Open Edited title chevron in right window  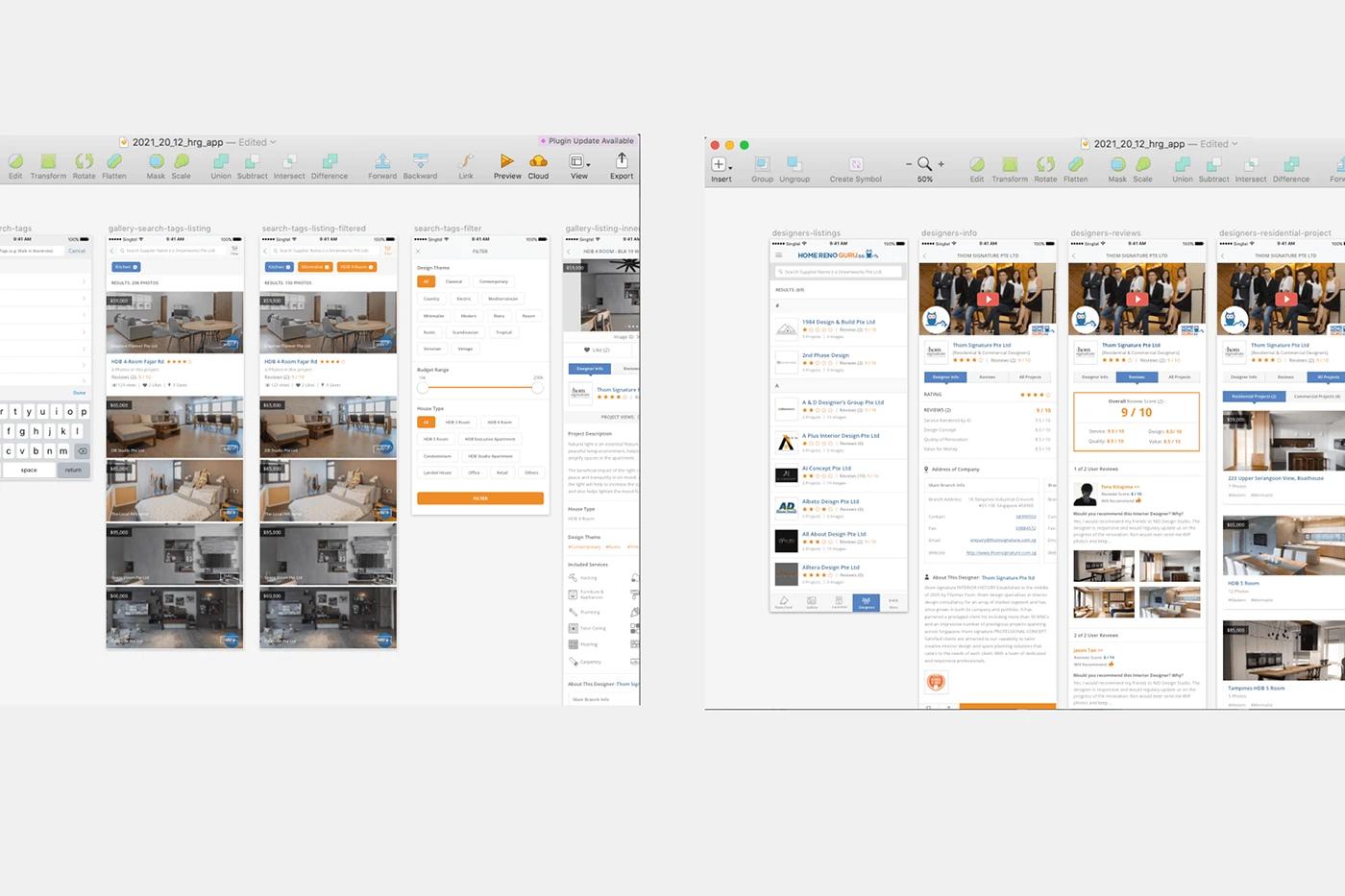[1235, 144]
